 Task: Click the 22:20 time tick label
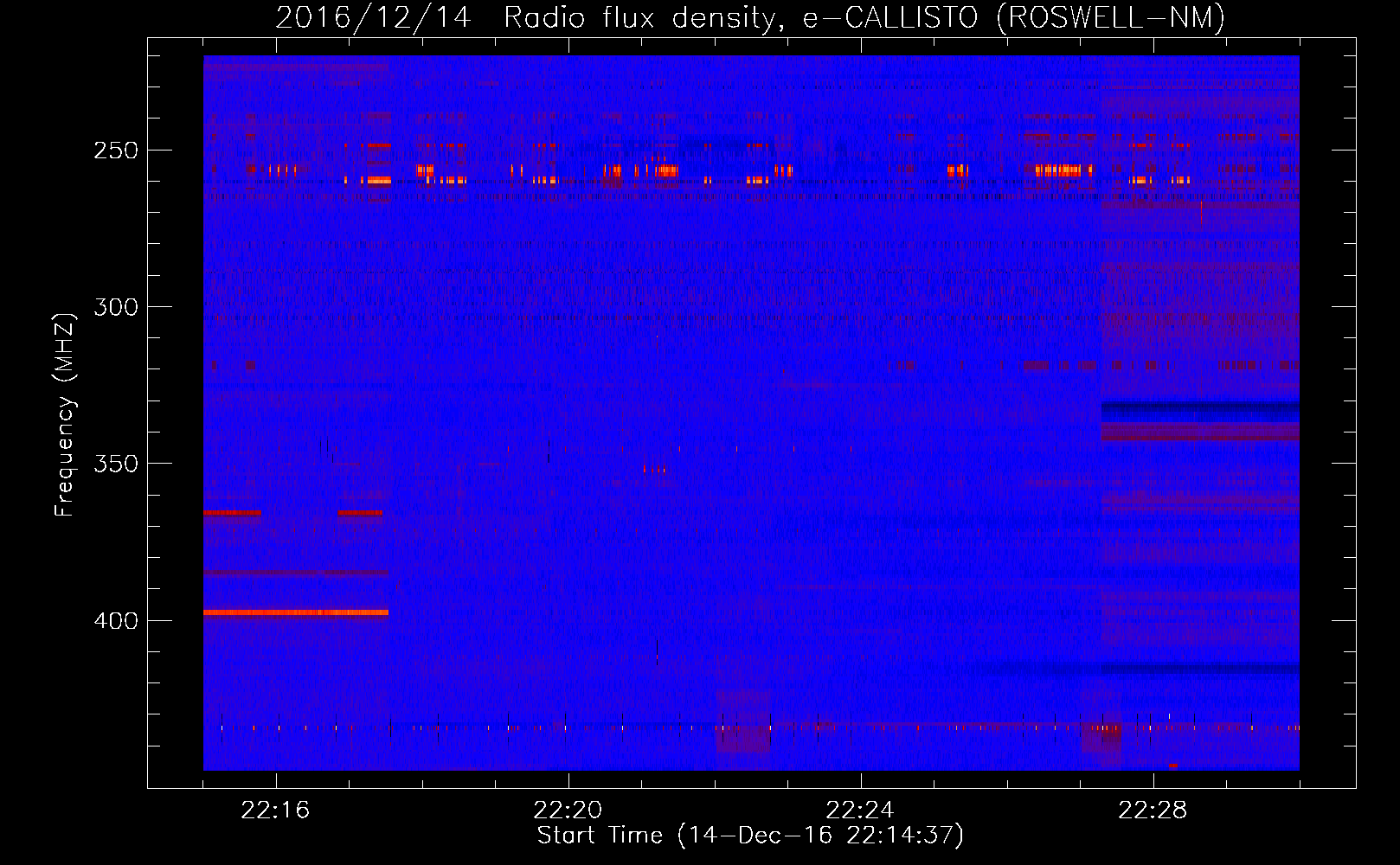(568, 811)
